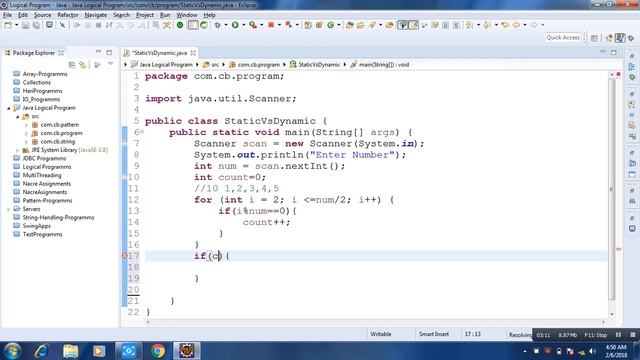Open the Window menu

187,15
